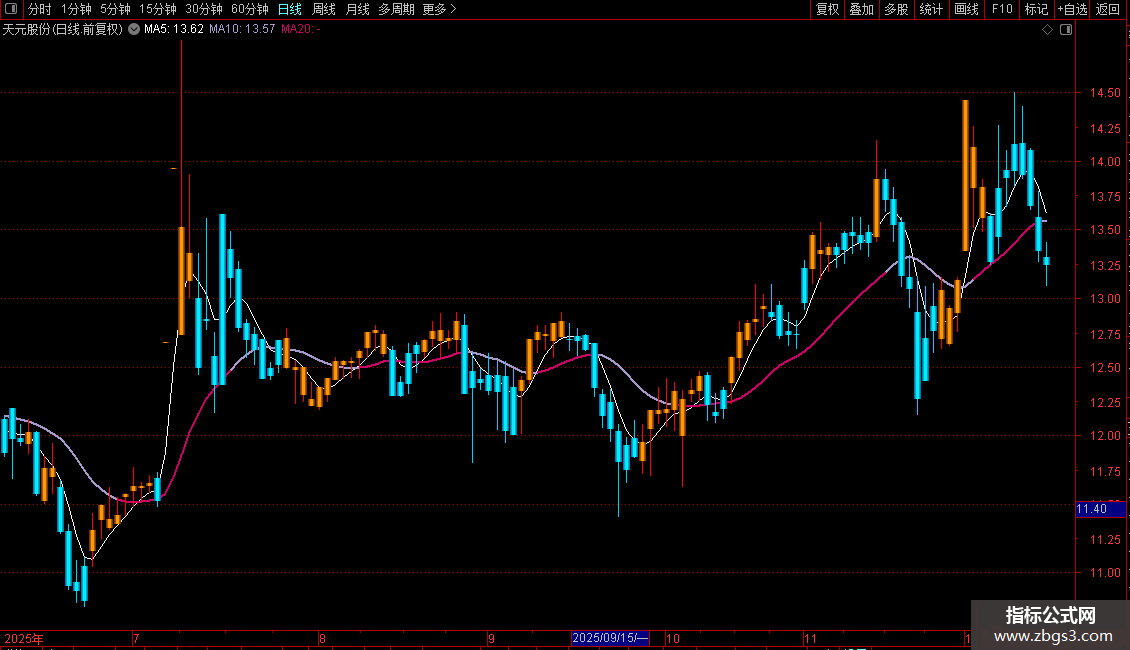Screen dimensions: 1130x650
Task: Click the 统计 statistics button
Action: (x=931, y=9)
